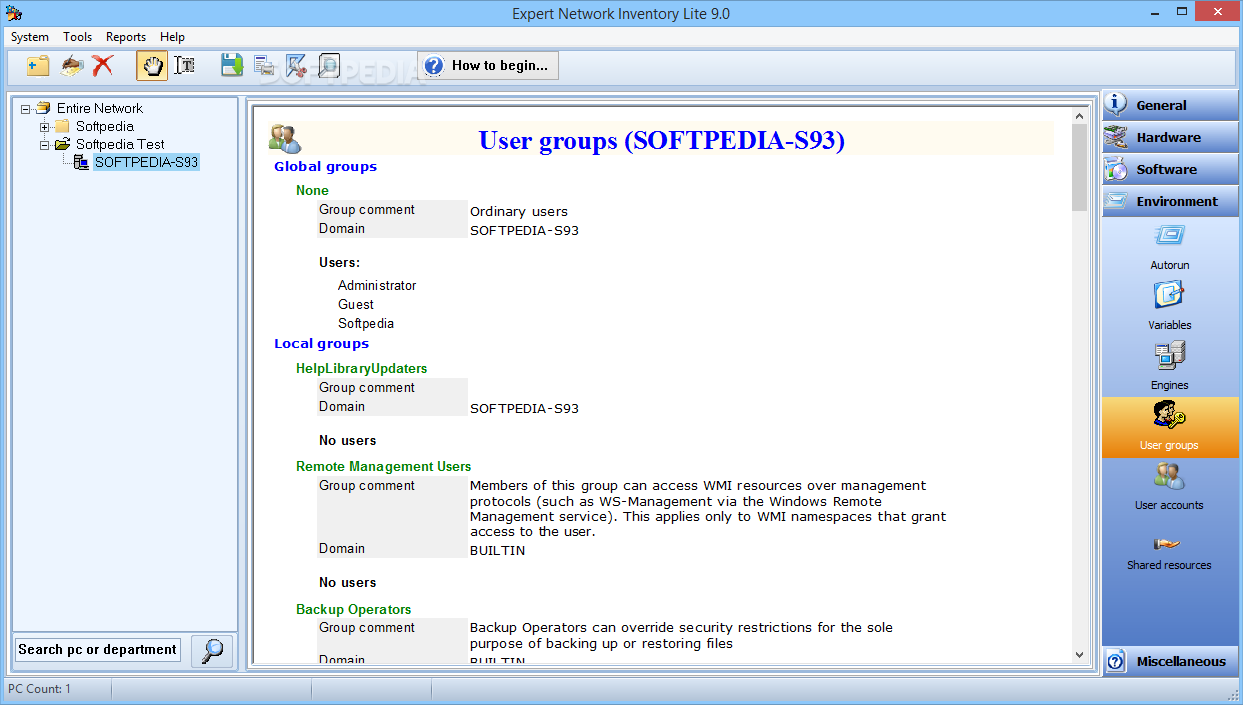
Task: Open the Miscellaneous category tab
Action: 1170,661
